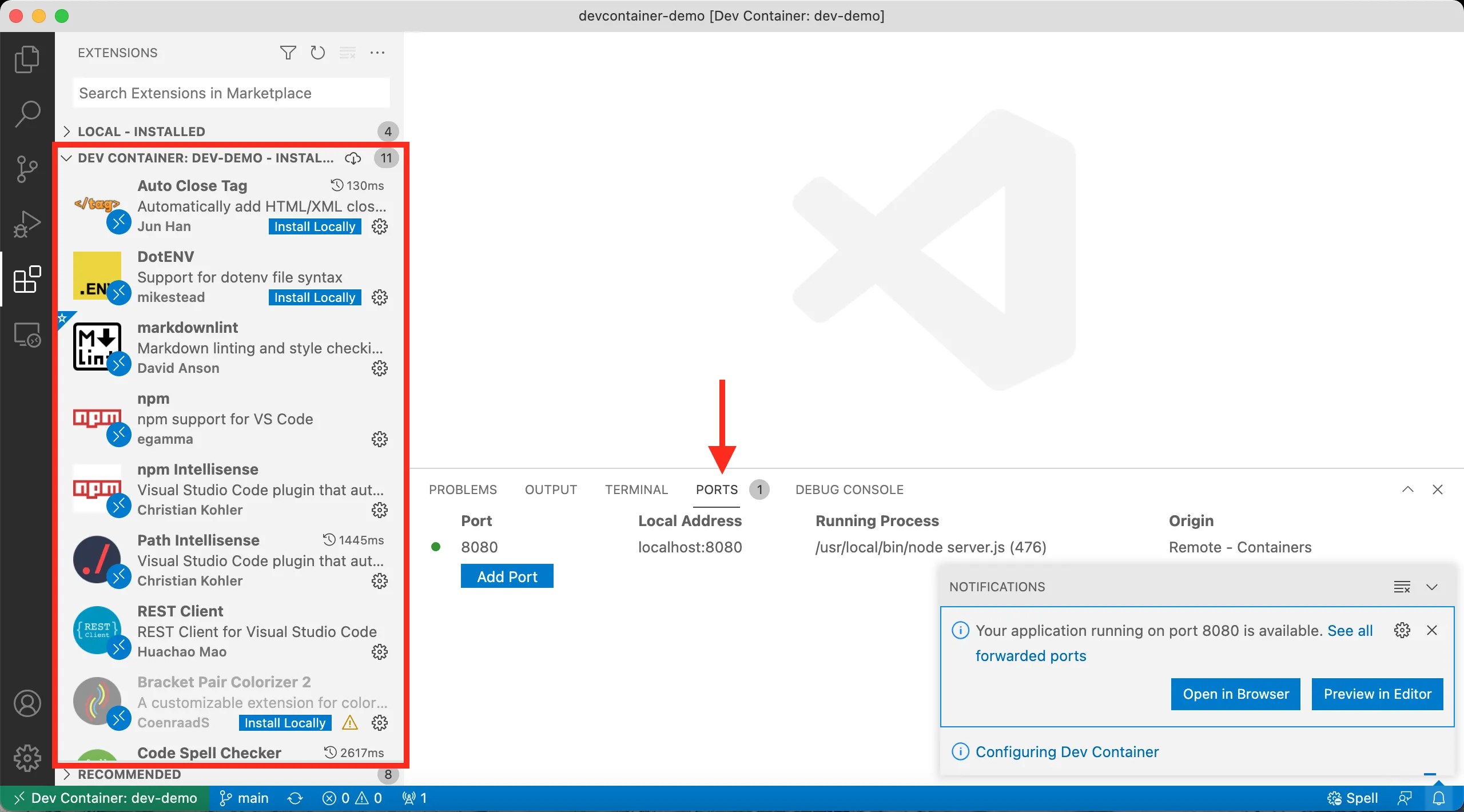Click Open in Browser button
Screen dimensions: 1464x812
click(1236, 694)
